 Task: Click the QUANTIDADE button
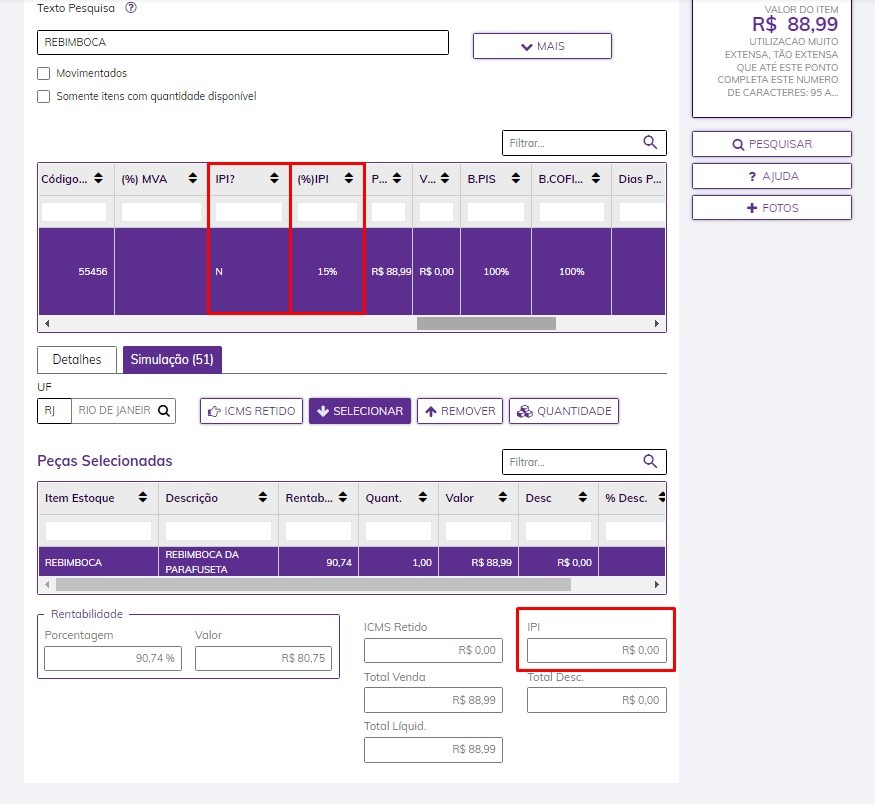[564, 411]
